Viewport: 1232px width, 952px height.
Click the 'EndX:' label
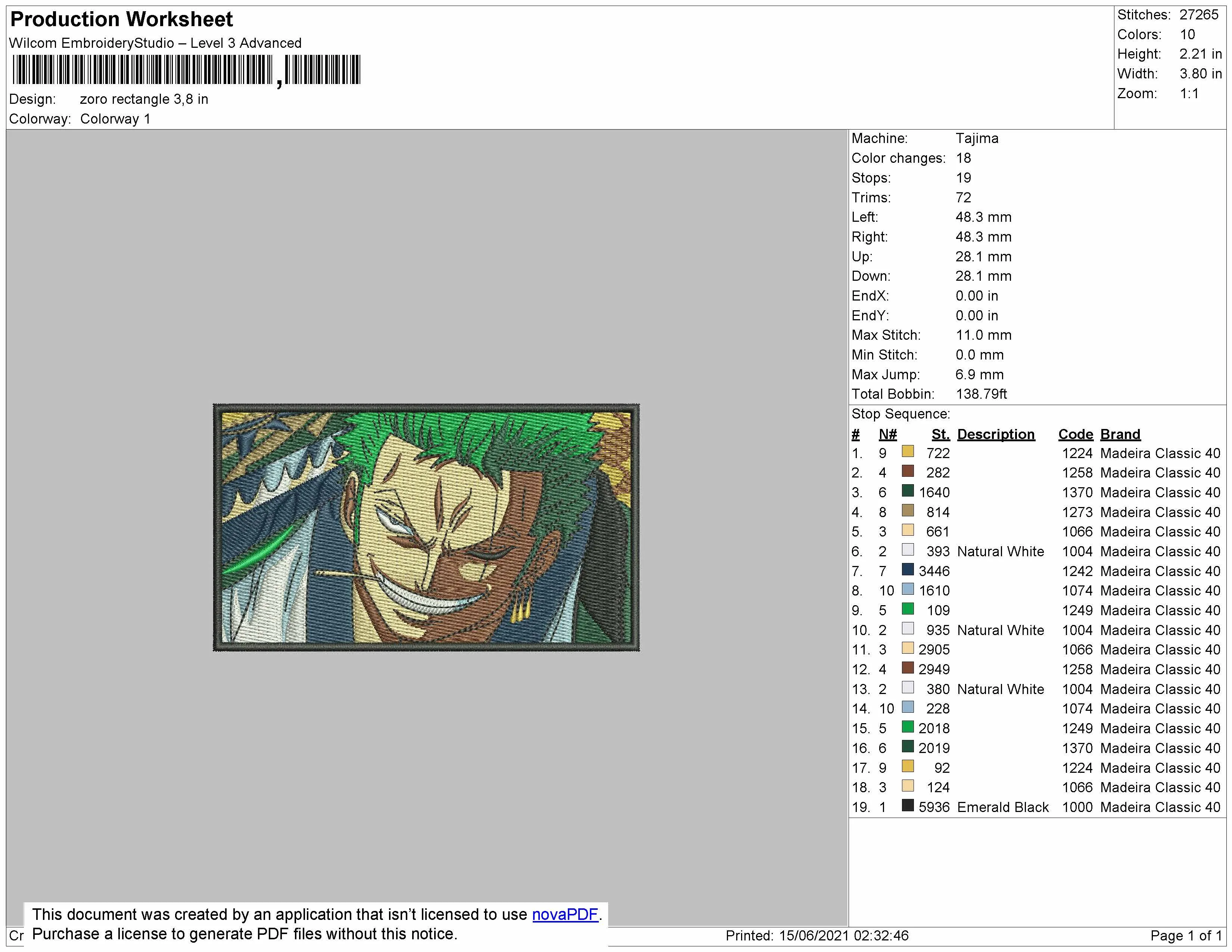pos(870,296)
